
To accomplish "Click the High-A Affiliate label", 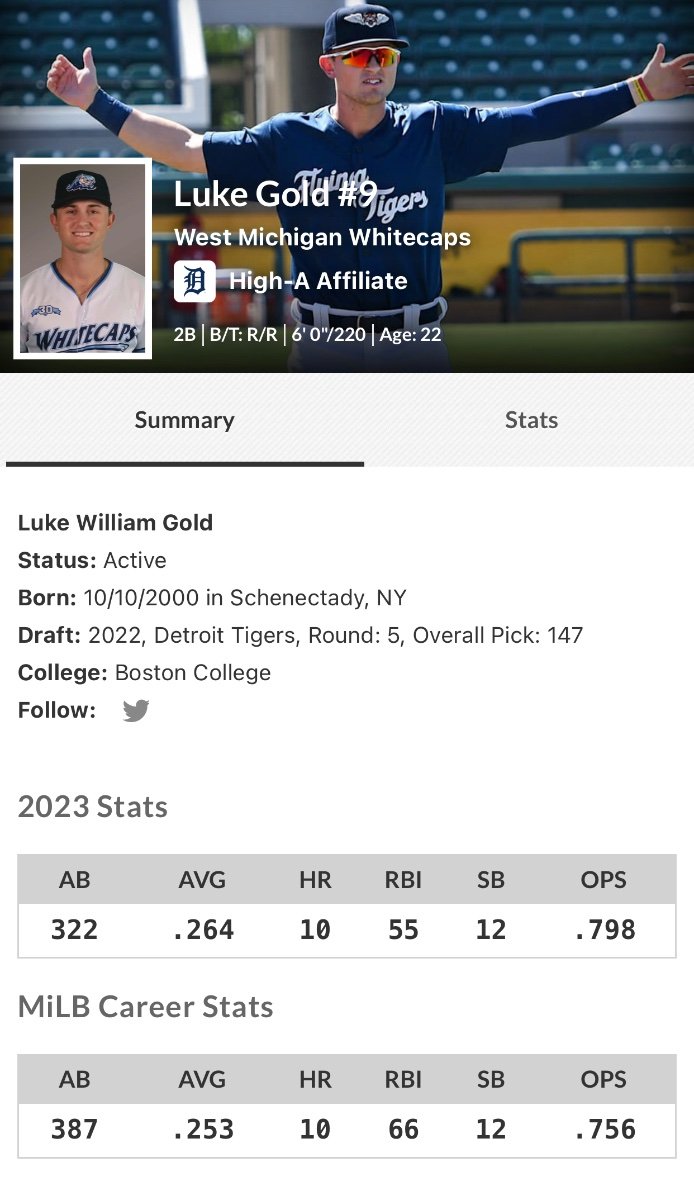I will [x=318, y=282].
